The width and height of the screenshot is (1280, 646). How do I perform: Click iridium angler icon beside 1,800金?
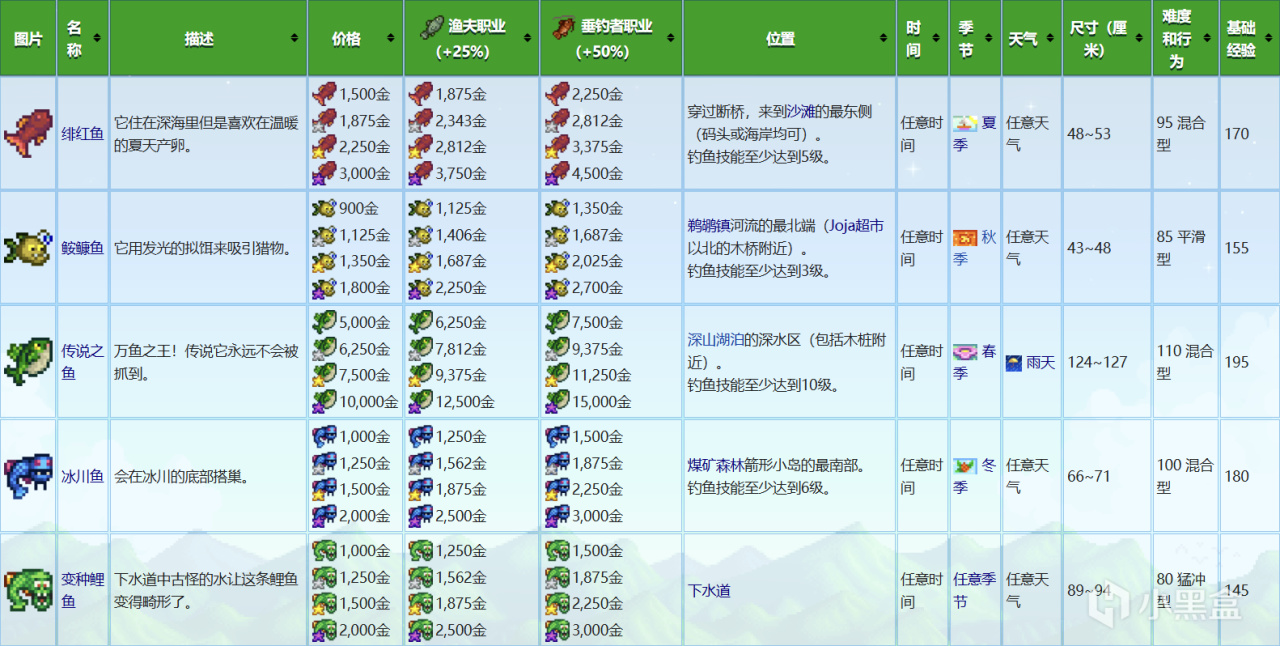[x=324, y=286]
